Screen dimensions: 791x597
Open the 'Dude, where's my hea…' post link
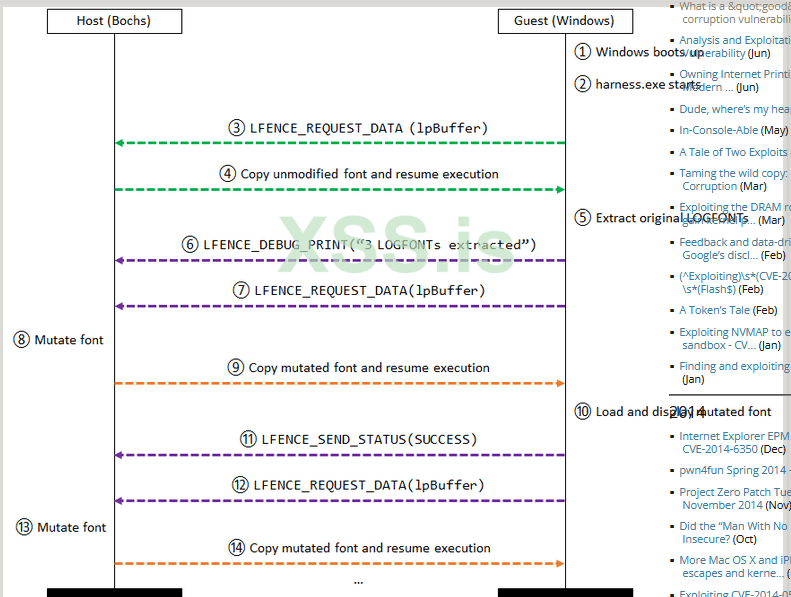(x=734, y=109)
